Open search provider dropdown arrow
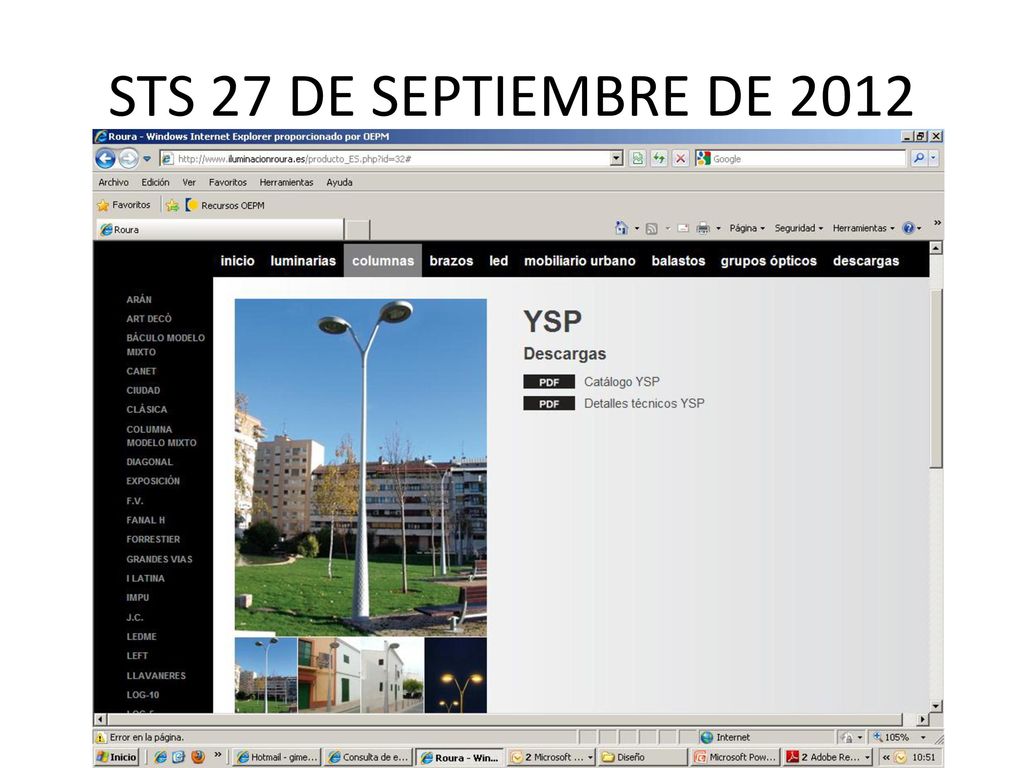This screenshot has width=1024, height=768. [933, 158]
